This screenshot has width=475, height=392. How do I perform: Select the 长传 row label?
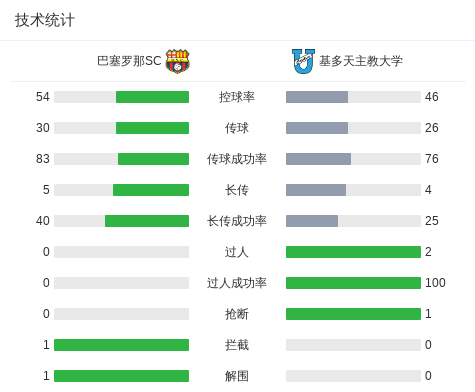coord(237,190)
